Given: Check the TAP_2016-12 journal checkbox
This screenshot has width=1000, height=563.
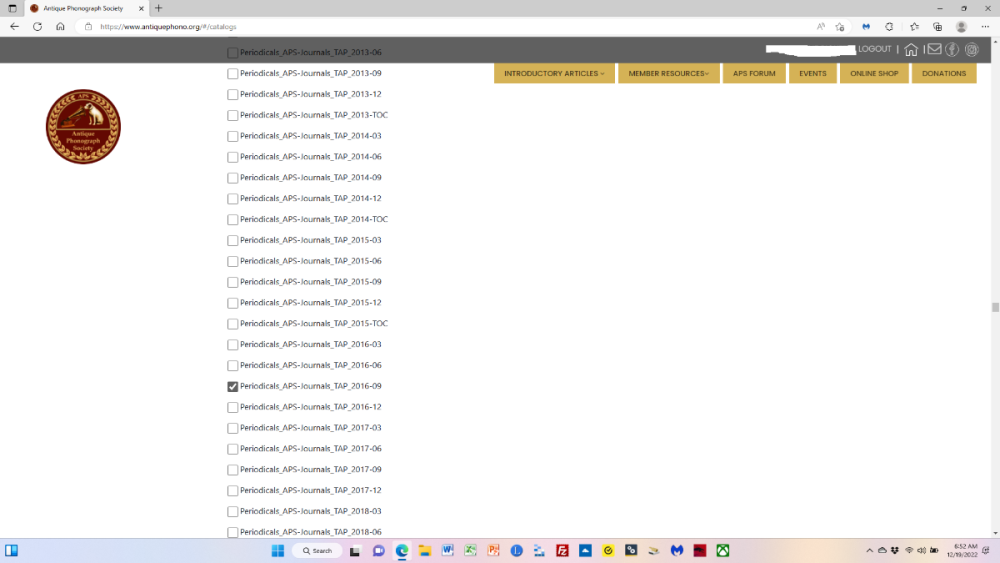Looking at the screenshot, I should click(233, 407).
